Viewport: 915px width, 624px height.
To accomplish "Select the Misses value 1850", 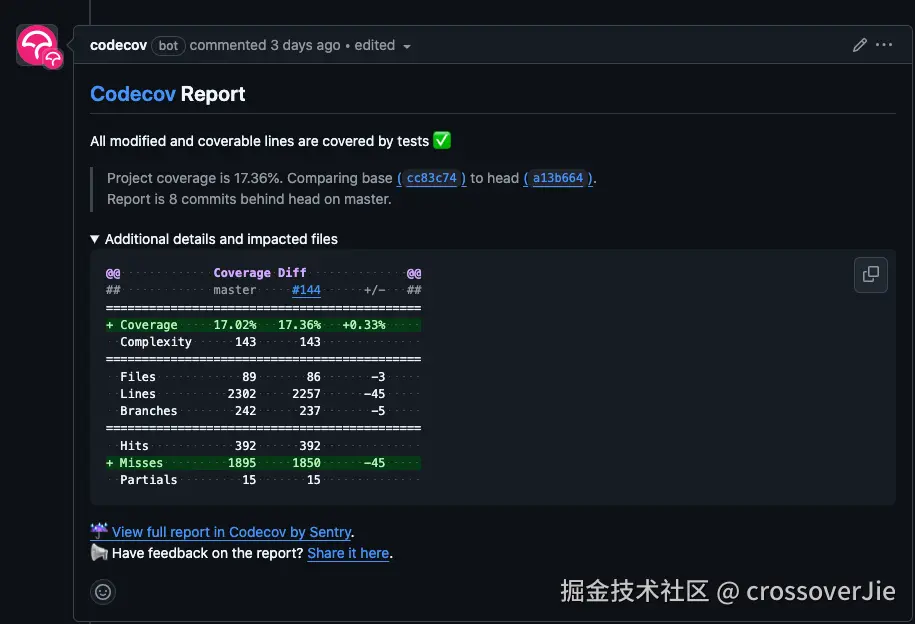I will 306,462.
